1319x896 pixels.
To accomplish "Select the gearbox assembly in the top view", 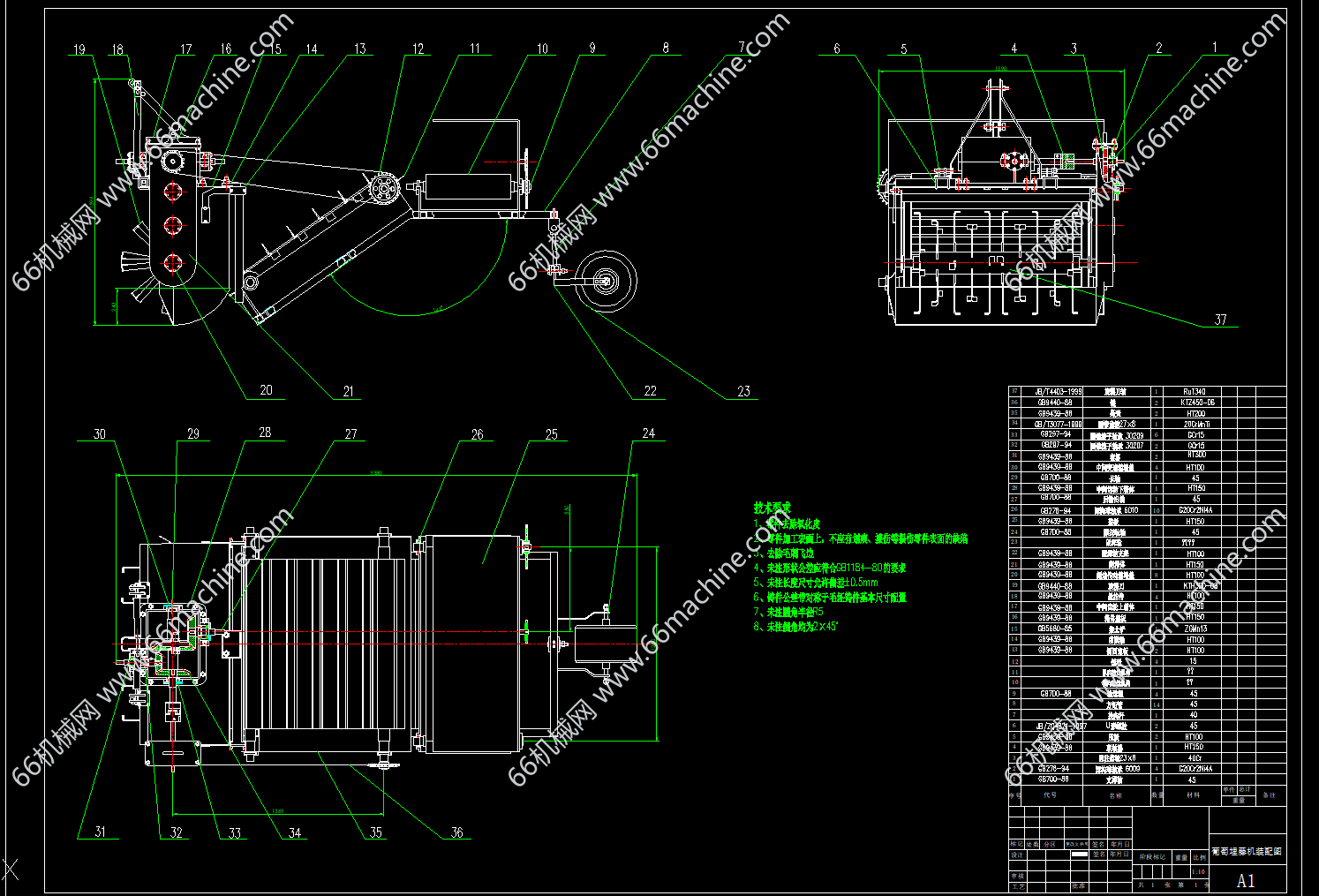I will click(x=173, y=640).
